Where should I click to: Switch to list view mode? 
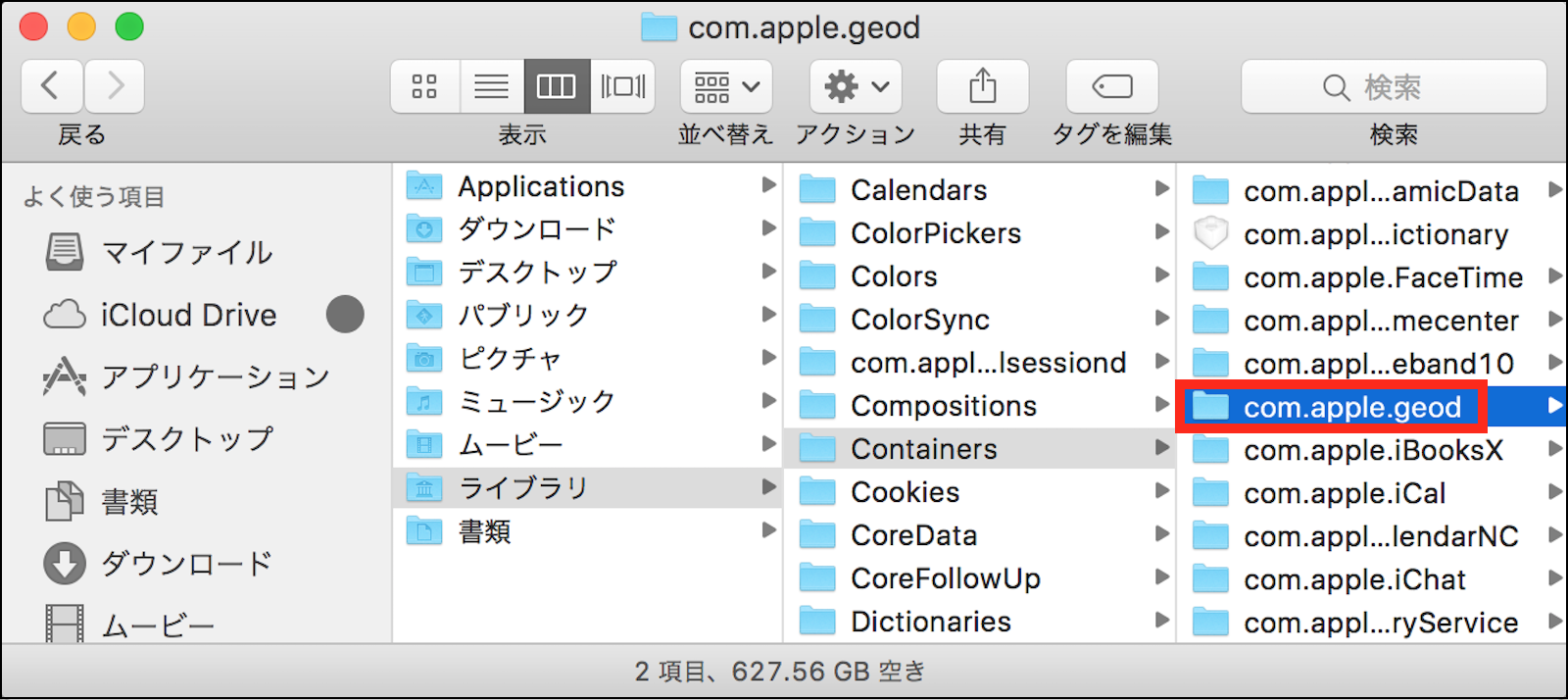coord(491,87)
